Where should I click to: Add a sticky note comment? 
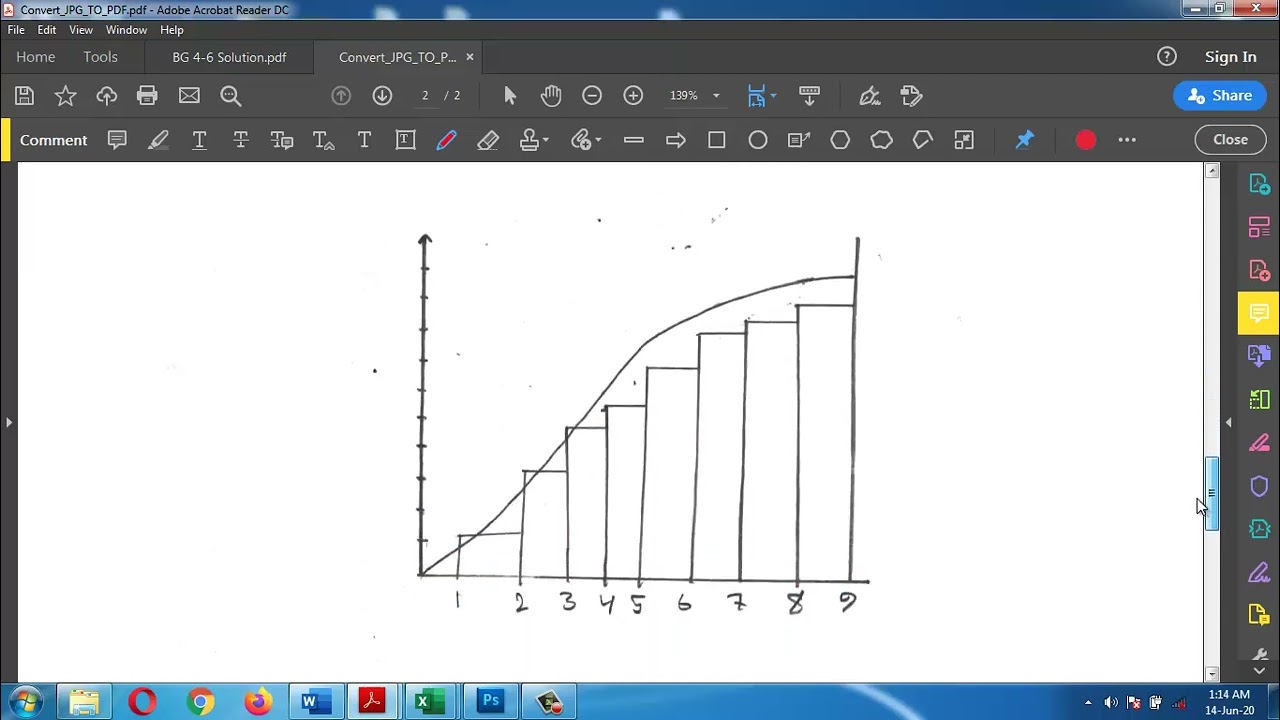coord(117,140)
